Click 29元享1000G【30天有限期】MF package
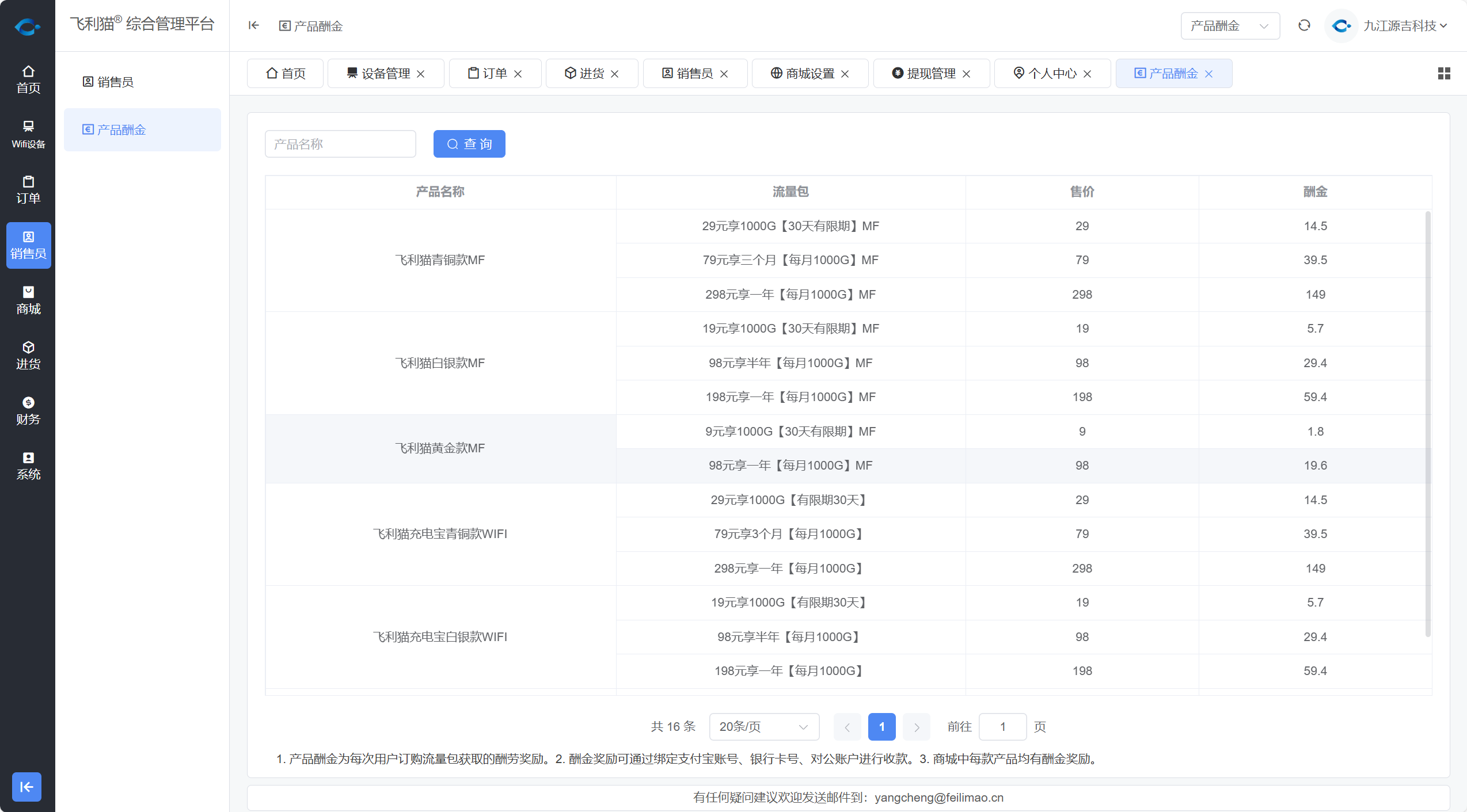 click(x=790, y=226)
